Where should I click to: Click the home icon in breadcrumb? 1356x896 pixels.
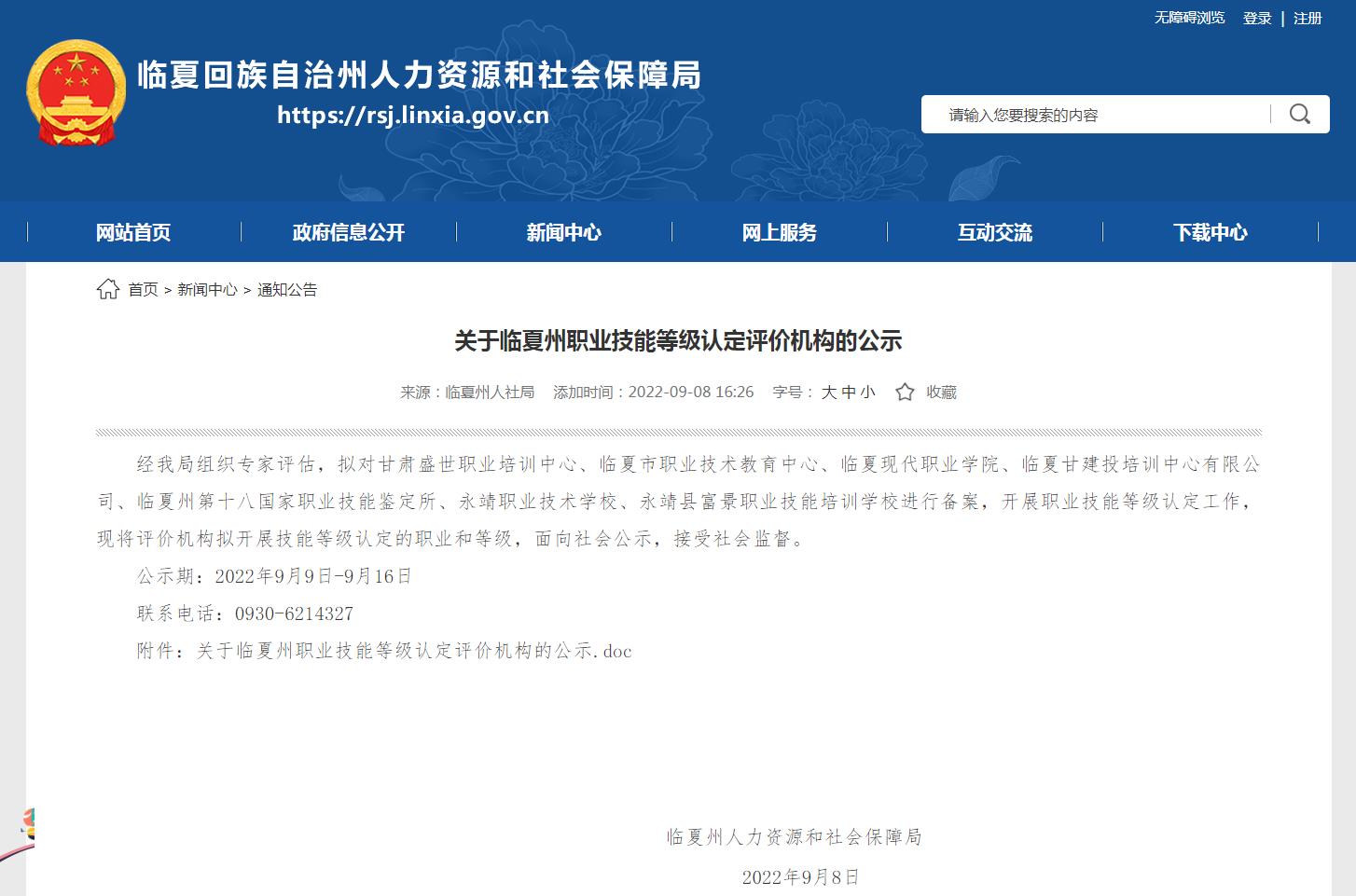(108, 290)
